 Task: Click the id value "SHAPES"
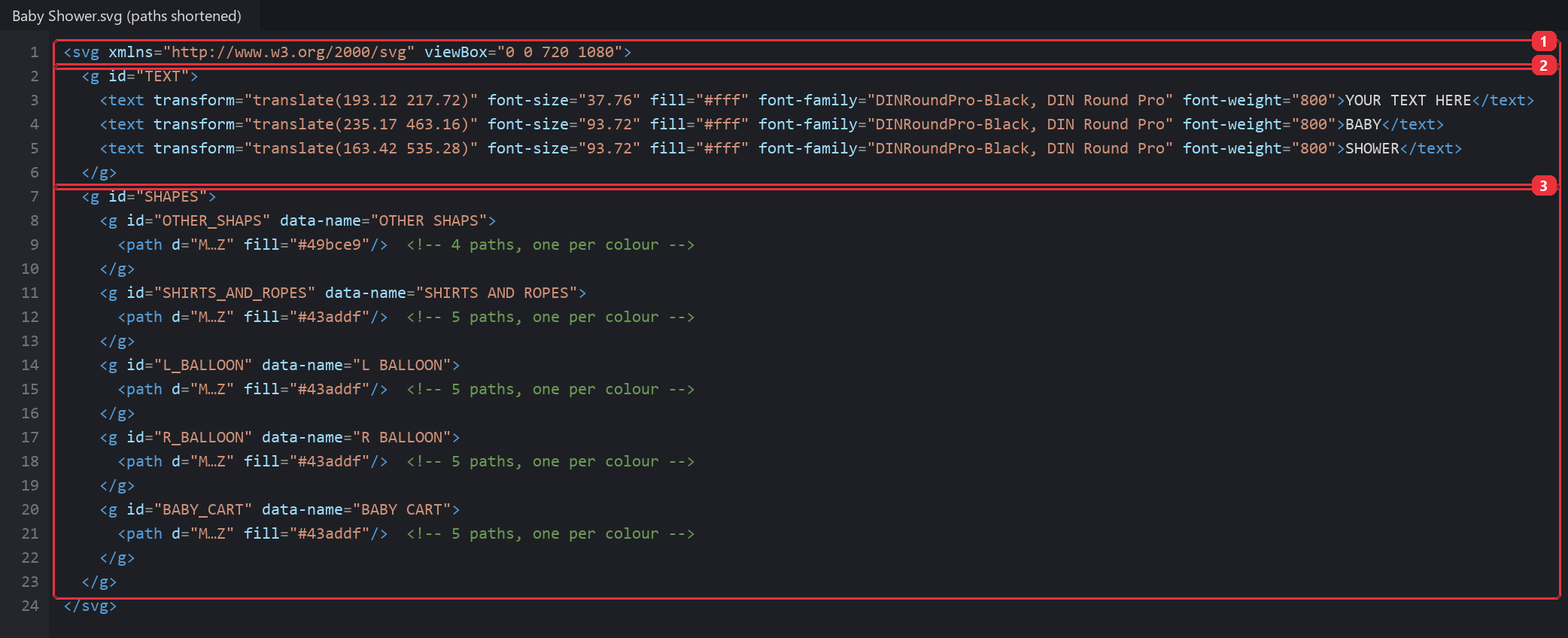172,196
